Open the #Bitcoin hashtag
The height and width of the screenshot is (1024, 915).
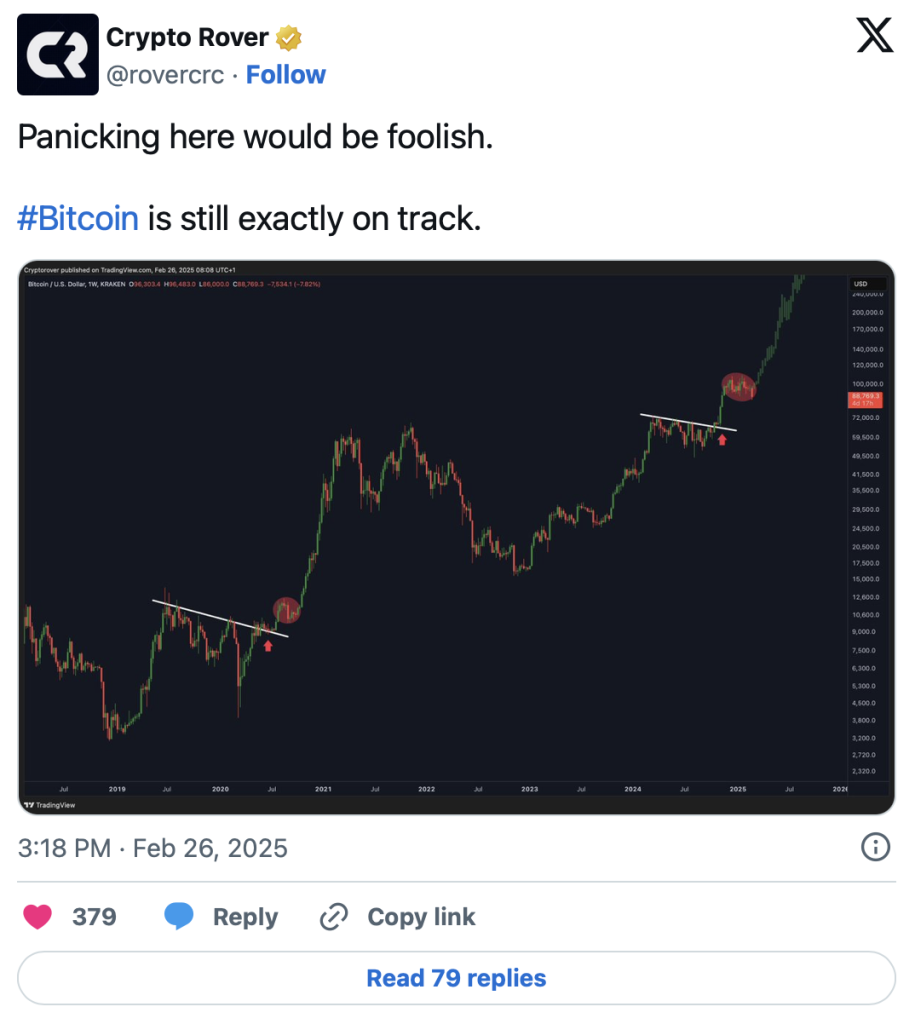[x=78, y=218]
